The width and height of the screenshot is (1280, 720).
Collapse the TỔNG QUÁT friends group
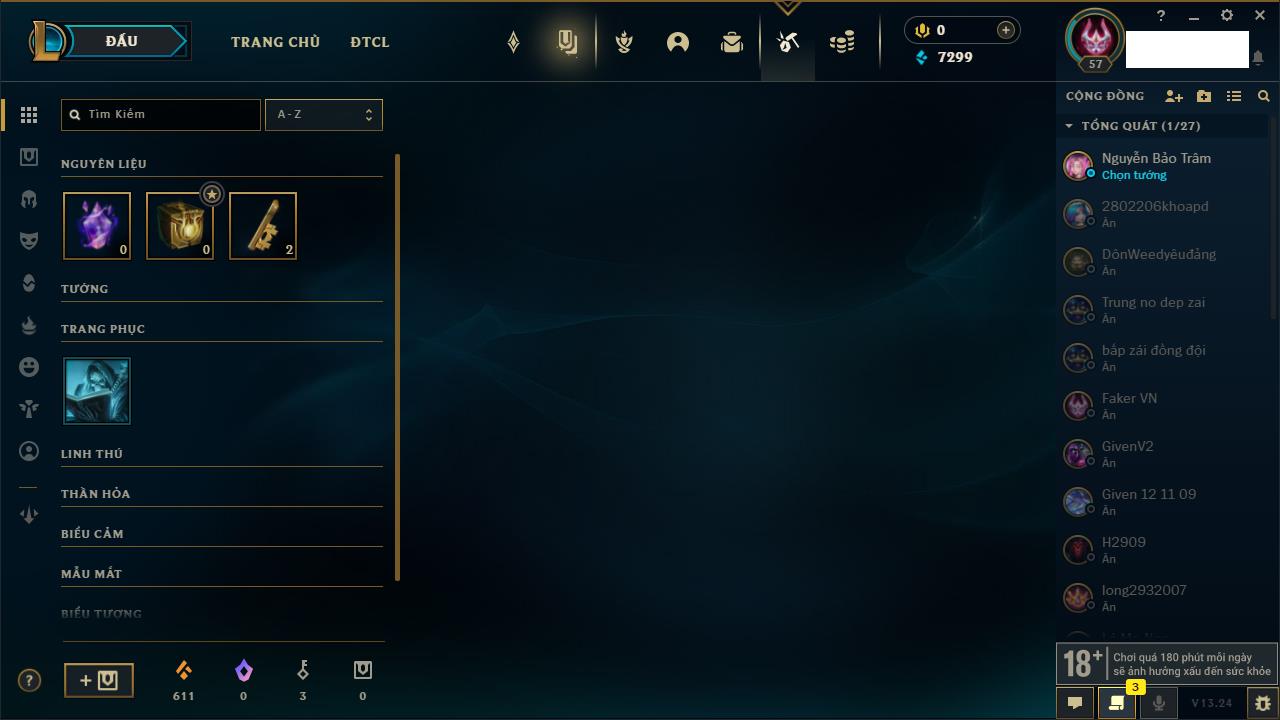(x=1068, y=126)
